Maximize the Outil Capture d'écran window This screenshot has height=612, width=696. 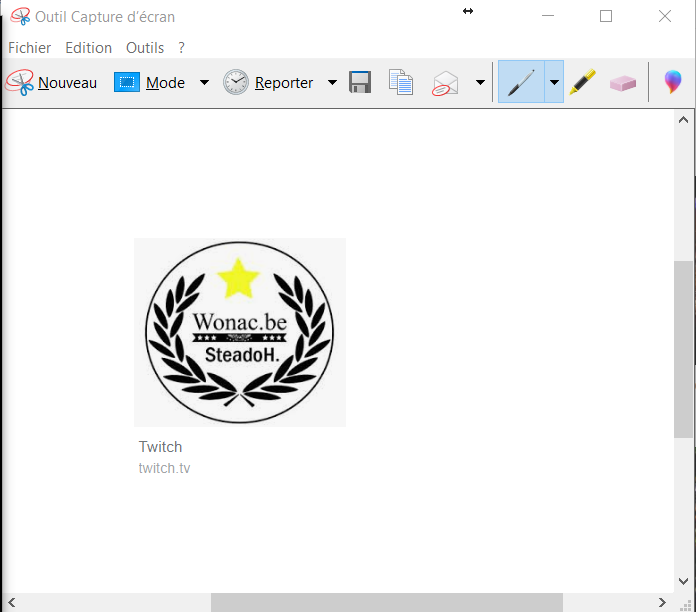(606, 16)
